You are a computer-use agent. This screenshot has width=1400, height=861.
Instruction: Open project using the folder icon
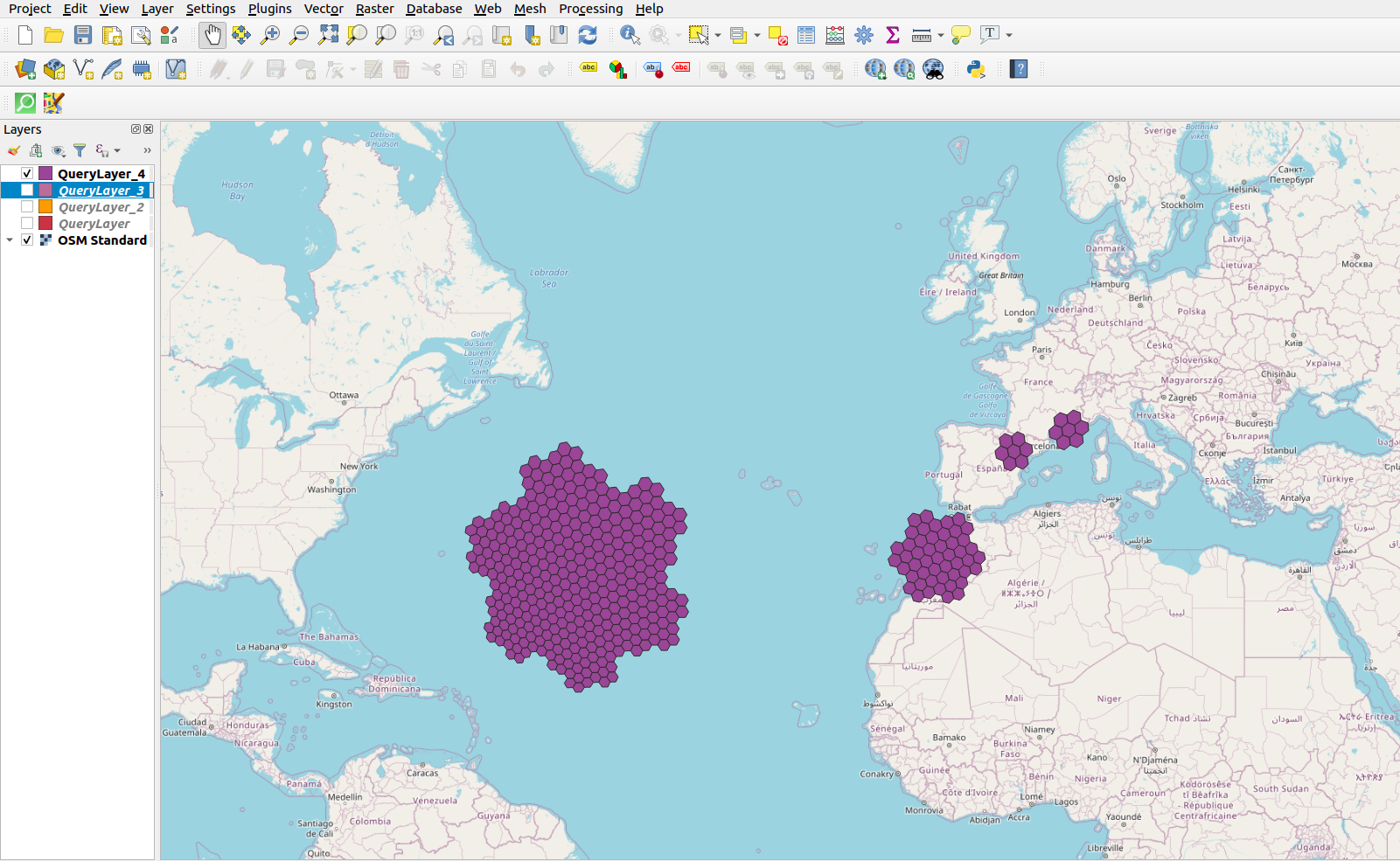click(x=54, y=35)
